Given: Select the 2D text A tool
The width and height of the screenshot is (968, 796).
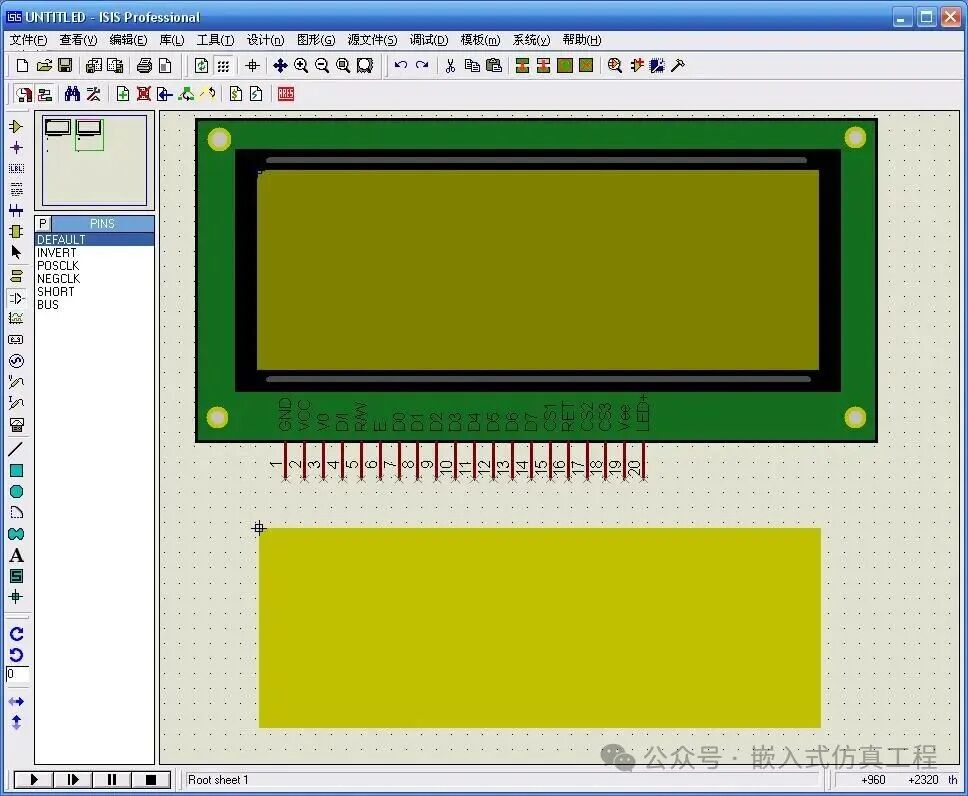Looking at the screenshot, I should tap(17, 555).
